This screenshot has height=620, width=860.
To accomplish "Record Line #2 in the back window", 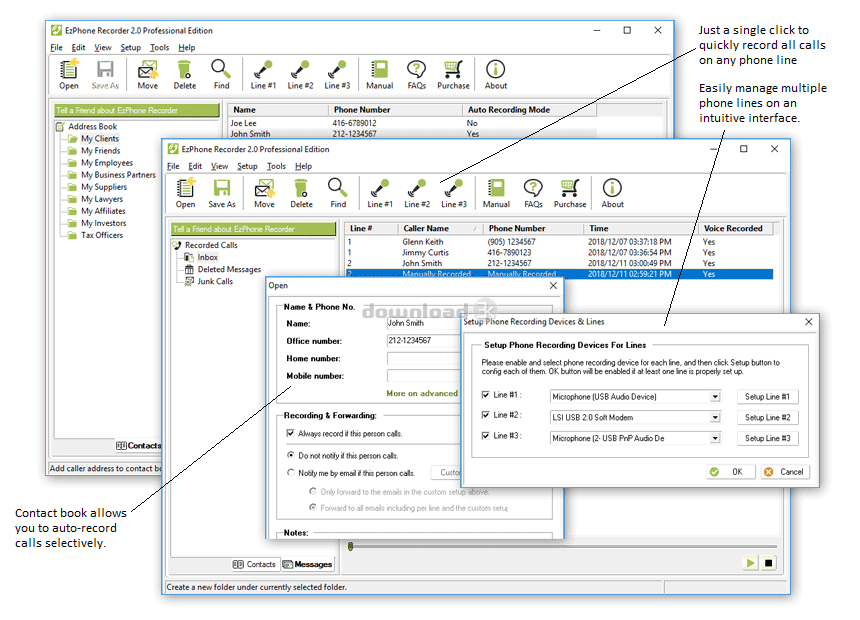I will pyautogui.click(x=300, y=75).
